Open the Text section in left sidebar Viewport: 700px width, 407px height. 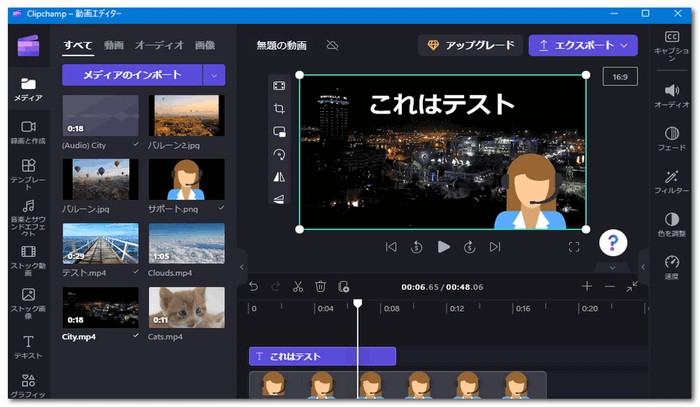(x=28, y=346)
